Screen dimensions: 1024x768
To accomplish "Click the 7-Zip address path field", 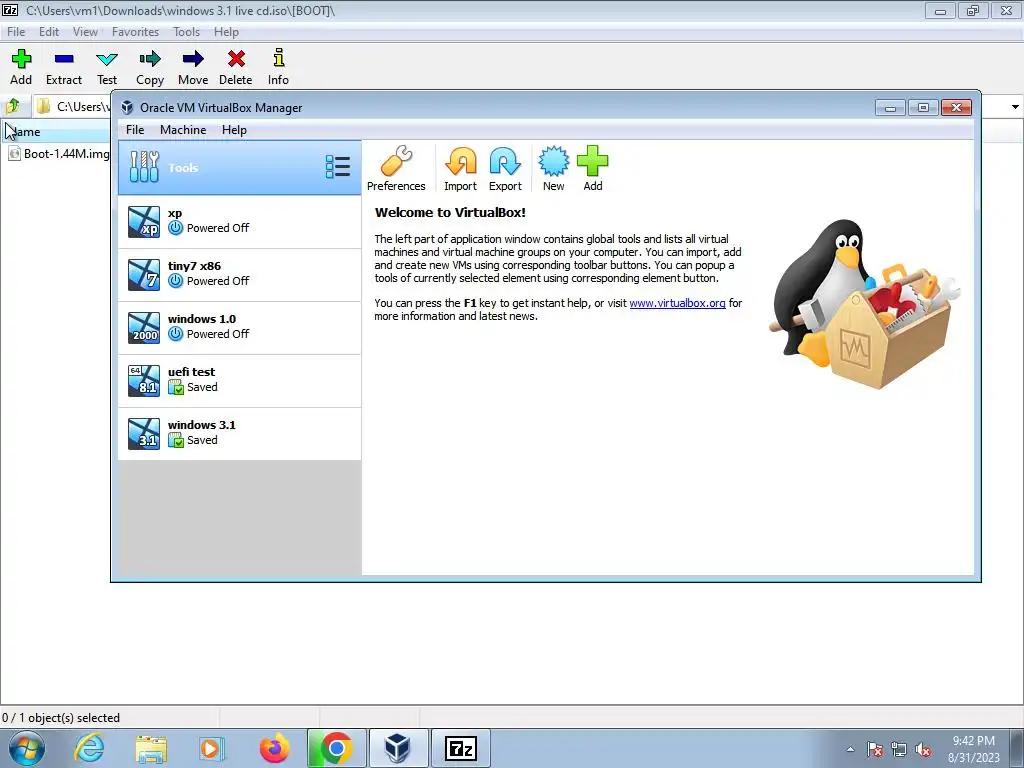I will coord(72,106).
